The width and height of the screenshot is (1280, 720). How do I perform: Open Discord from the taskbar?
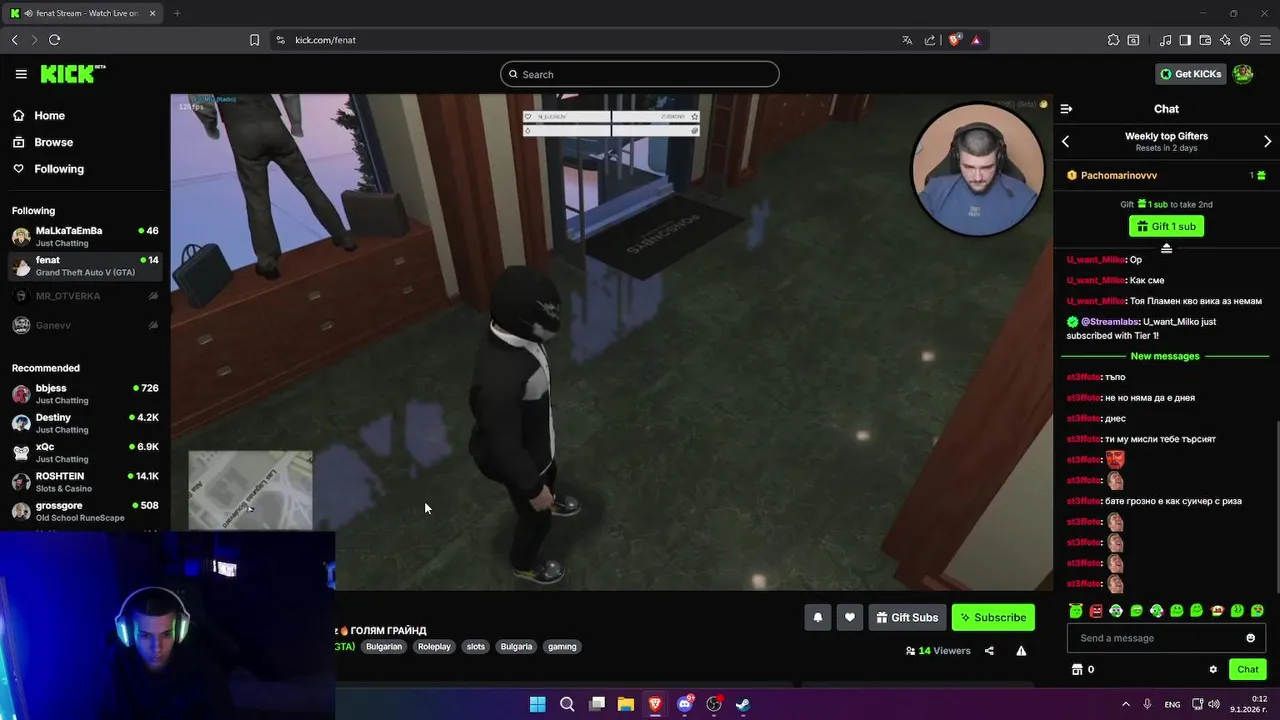pos(685,704)
